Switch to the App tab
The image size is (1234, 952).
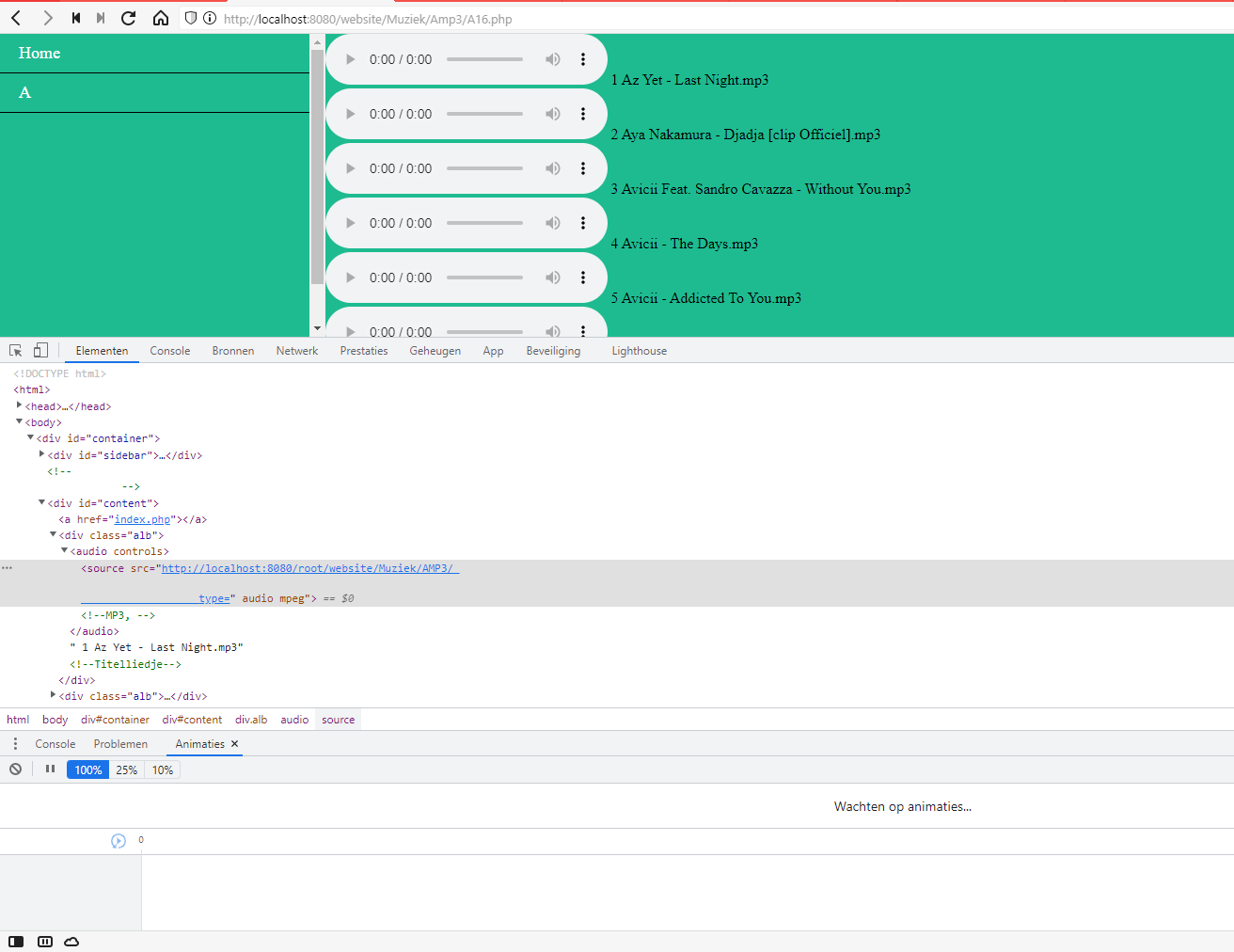coord(493,351)
